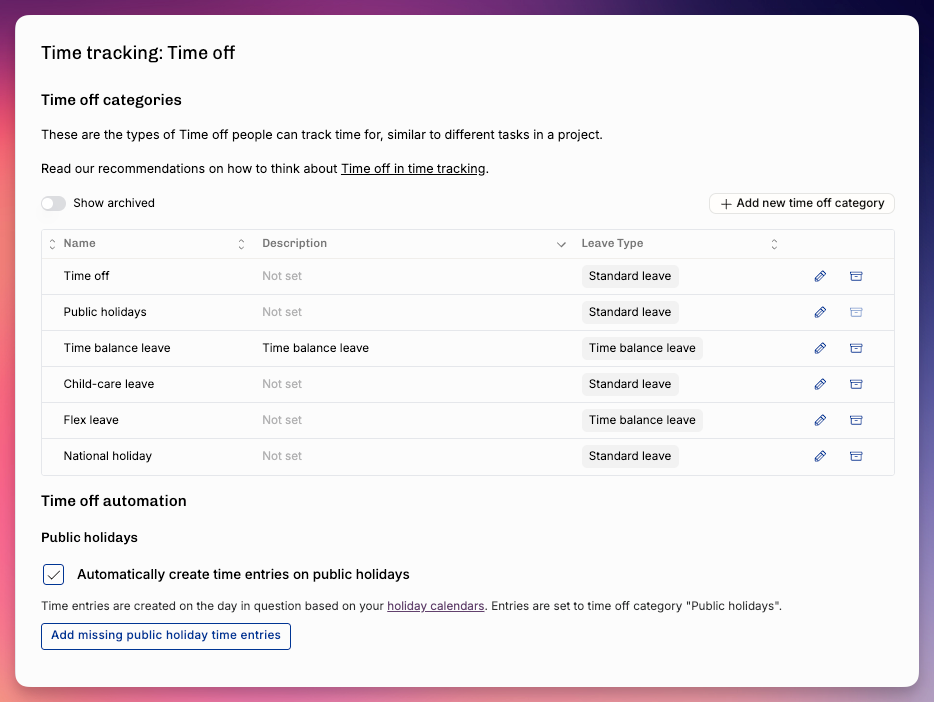Click Not set description in National holiday row
The height and width of the screenshot is (702, 934).
(x=282, y=456)
